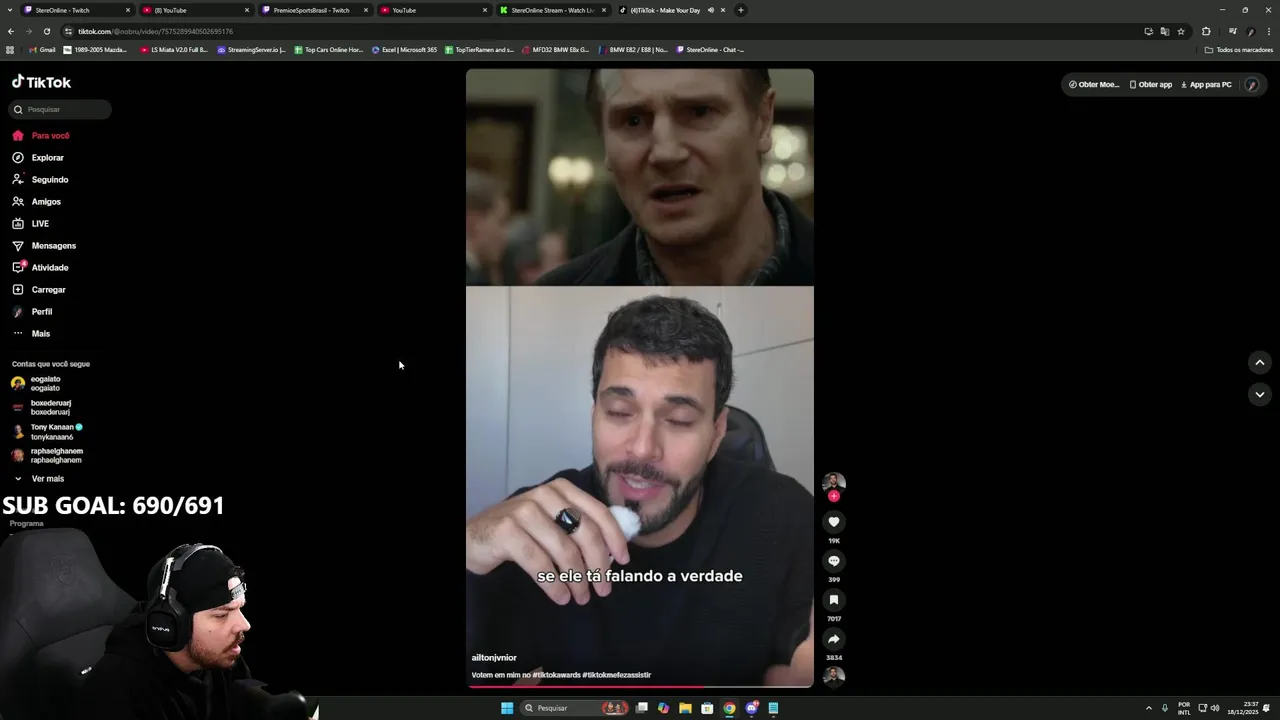The height and width of the screenshot is (720, 1280).
Task: Open the Todos os marcadores folder
Action: pyautogui.click(x=1239, y=49)
